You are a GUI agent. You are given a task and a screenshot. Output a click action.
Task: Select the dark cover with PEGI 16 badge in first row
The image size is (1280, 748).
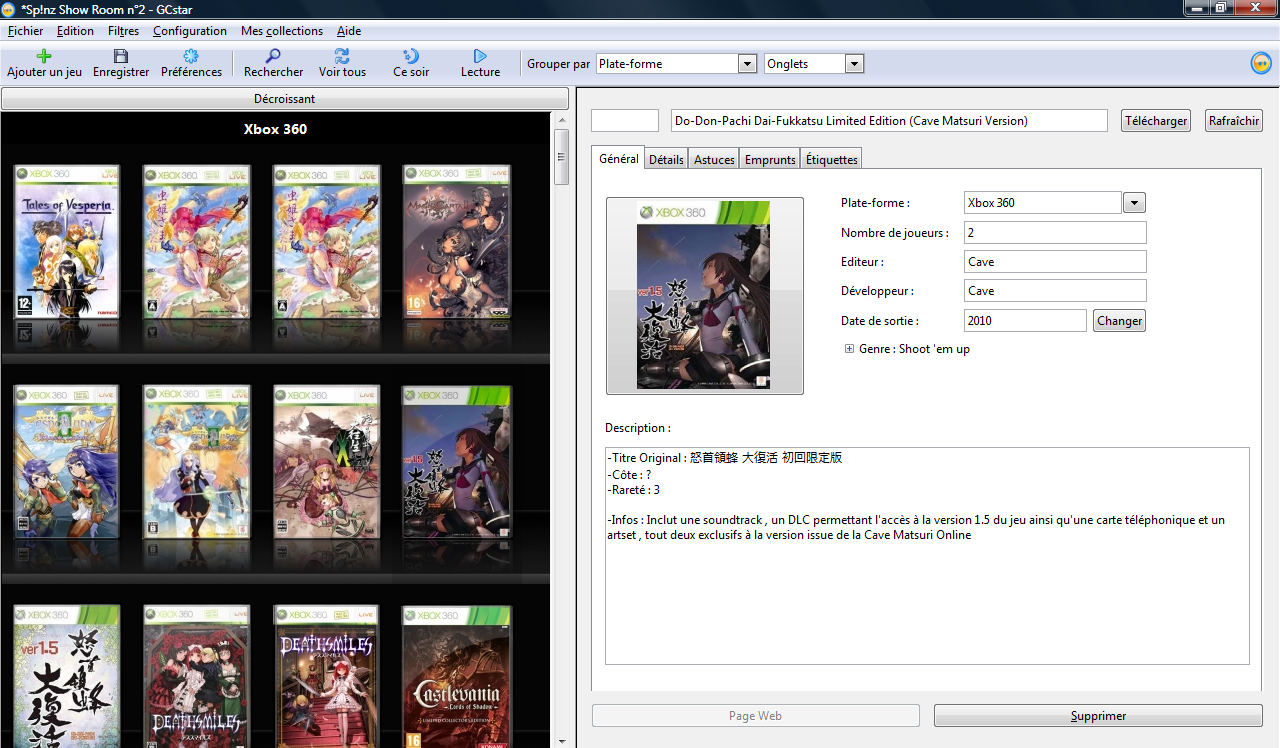click(x=457, y=243)
